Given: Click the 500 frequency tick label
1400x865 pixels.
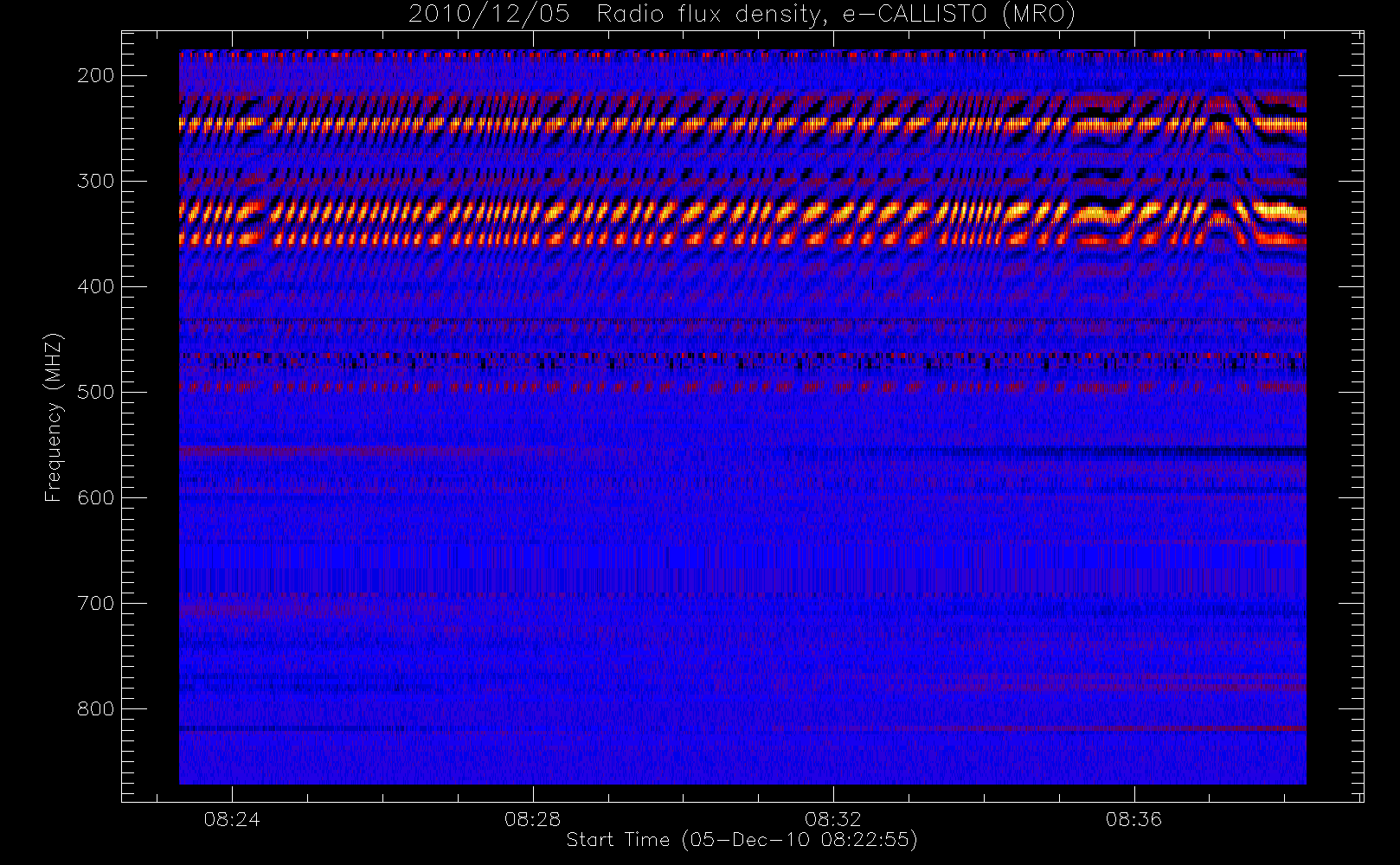Looking at the screenshot, I should [x=96, y=392].
